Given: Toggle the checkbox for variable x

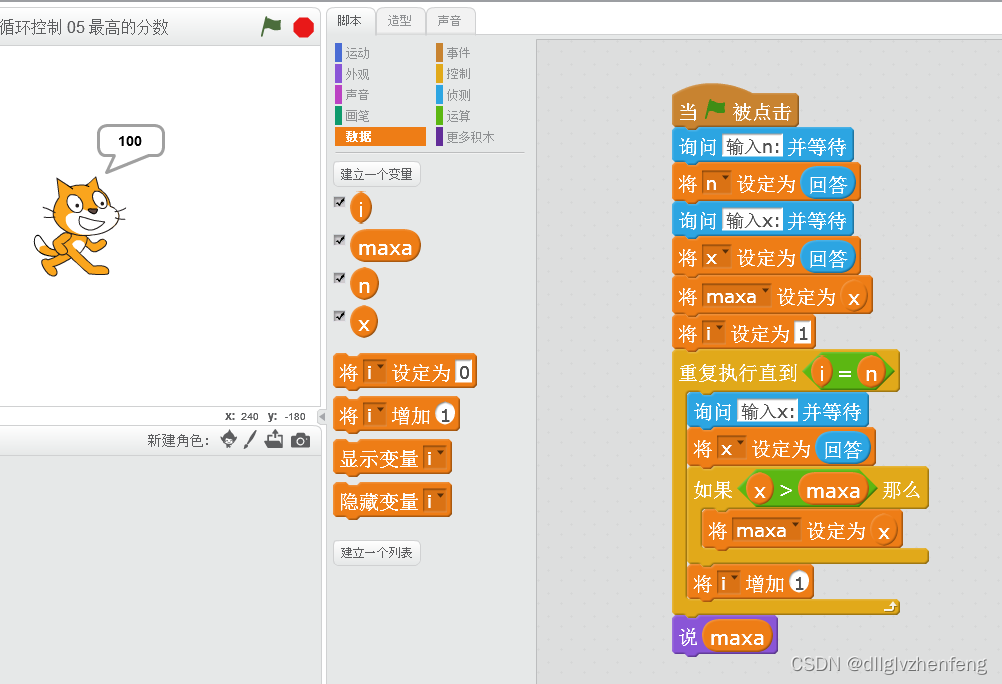Looking at the screenshot, I should (339, 316).
